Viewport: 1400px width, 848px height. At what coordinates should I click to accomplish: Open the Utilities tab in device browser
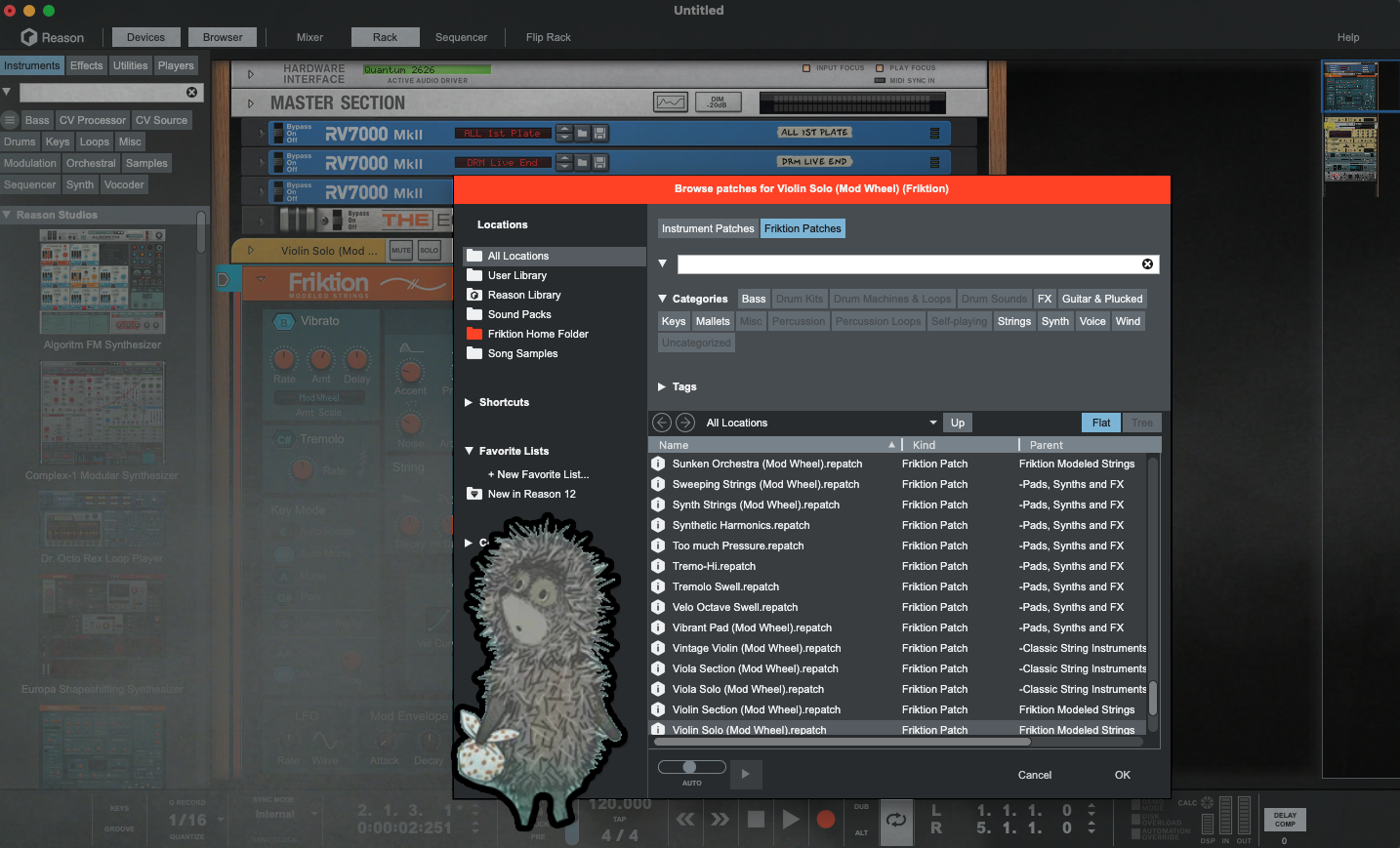[130, 65]
